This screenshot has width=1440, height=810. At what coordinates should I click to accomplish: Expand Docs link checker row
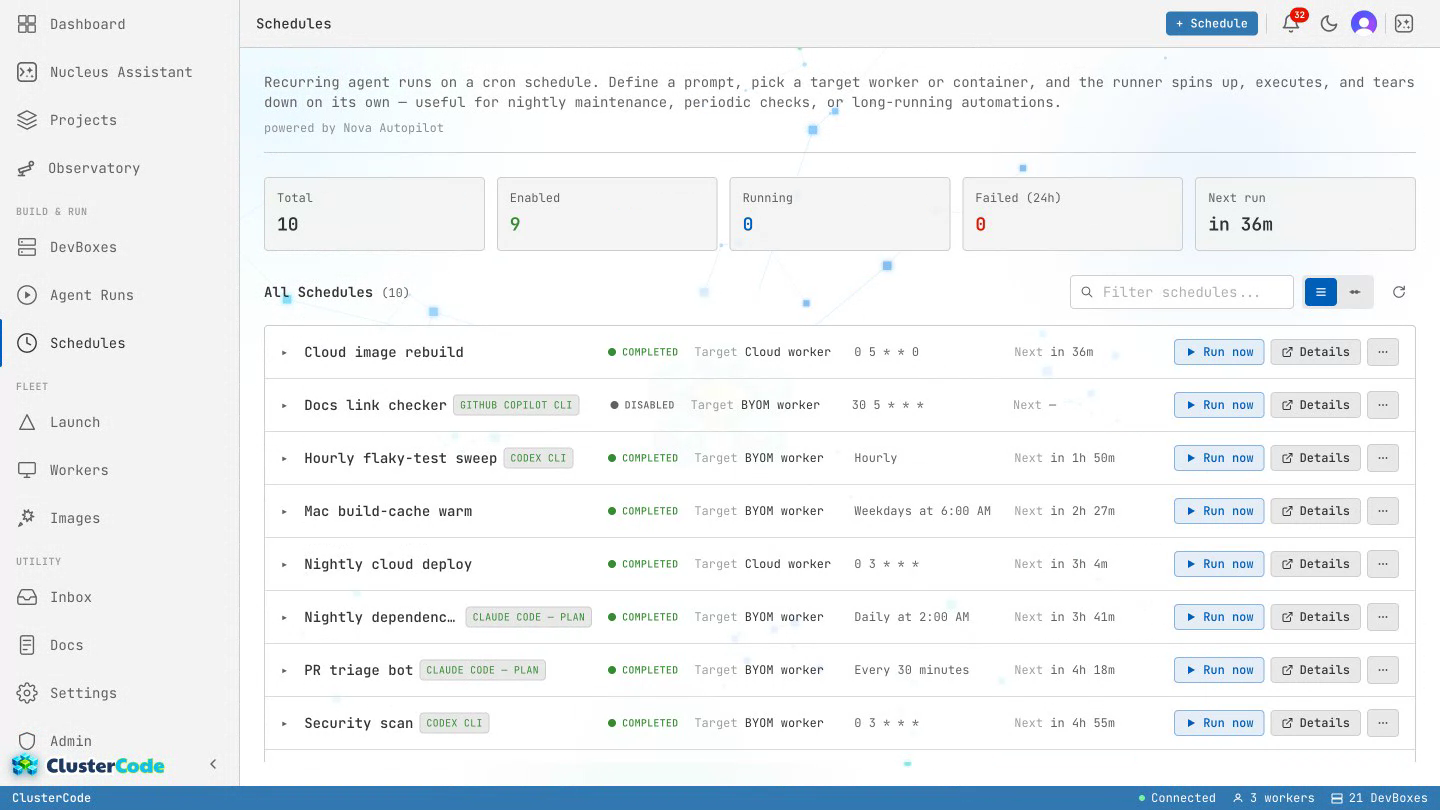pyautogui.click(x=284, y=405)
